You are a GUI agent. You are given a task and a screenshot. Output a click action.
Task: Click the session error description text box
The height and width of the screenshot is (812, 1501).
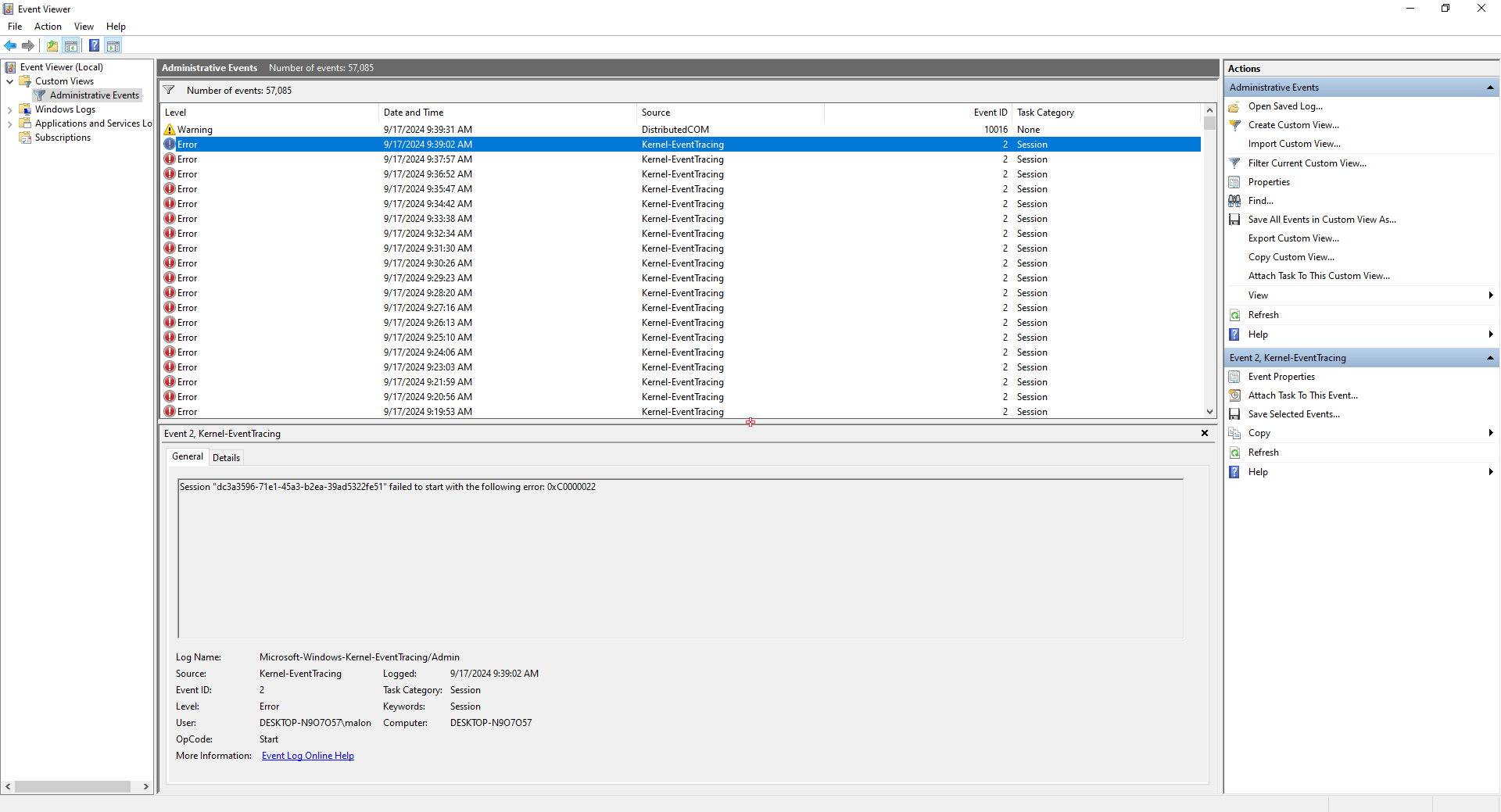point(680,559)
